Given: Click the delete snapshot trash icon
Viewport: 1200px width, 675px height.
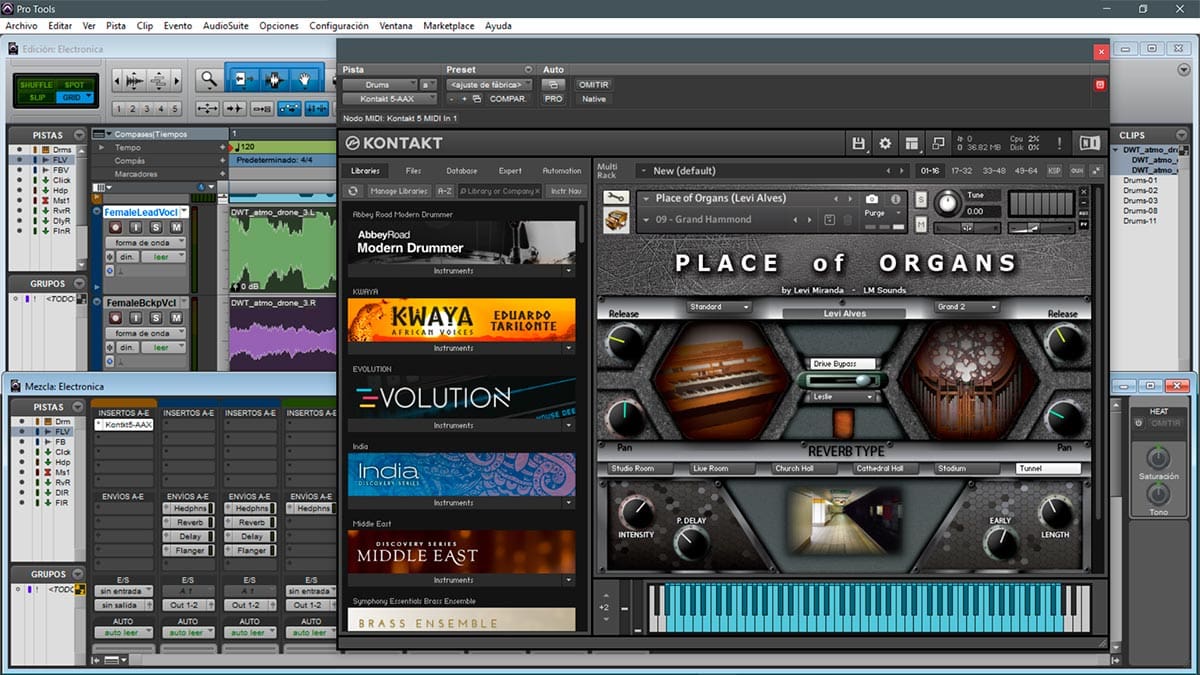Looking at the screenshot, I should click(847, 219).
